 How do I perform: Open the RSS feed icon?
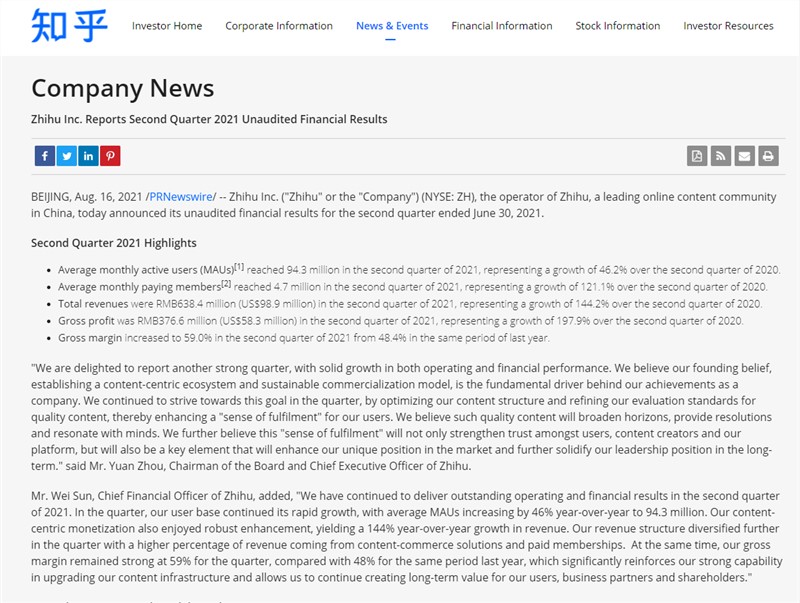click(x=721, y=156)
